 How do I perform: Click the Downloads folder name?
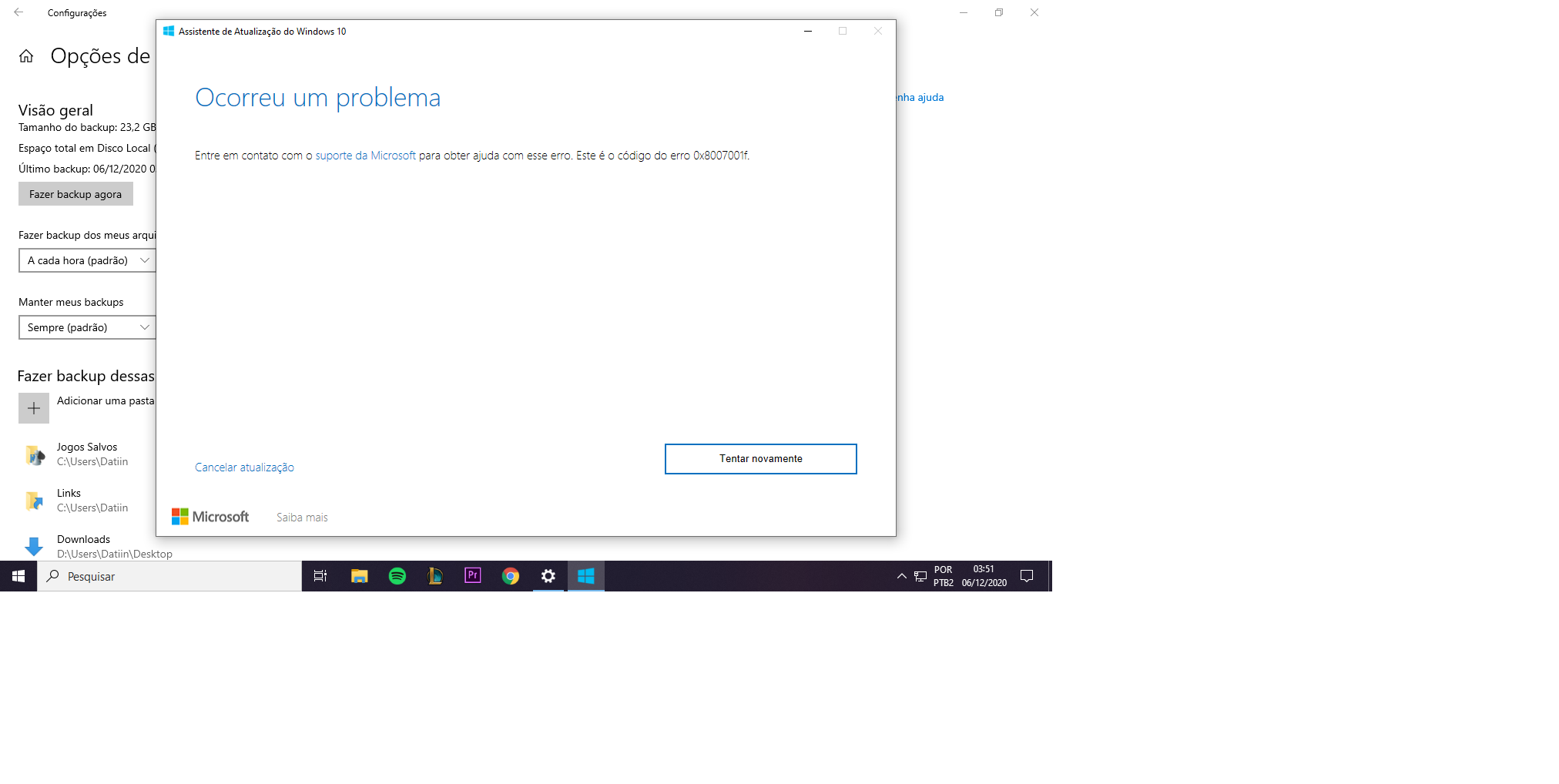click(83, 540)
